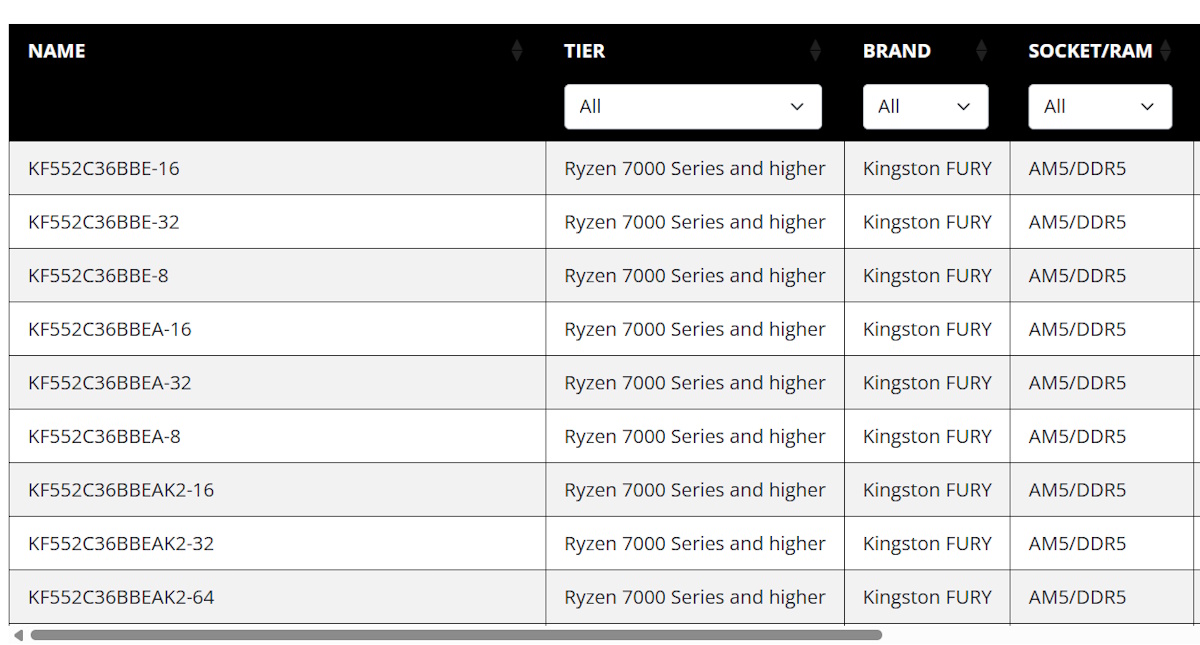Open the TIER filter dropdown
1200x645 pixels.
tap(692, 107)
